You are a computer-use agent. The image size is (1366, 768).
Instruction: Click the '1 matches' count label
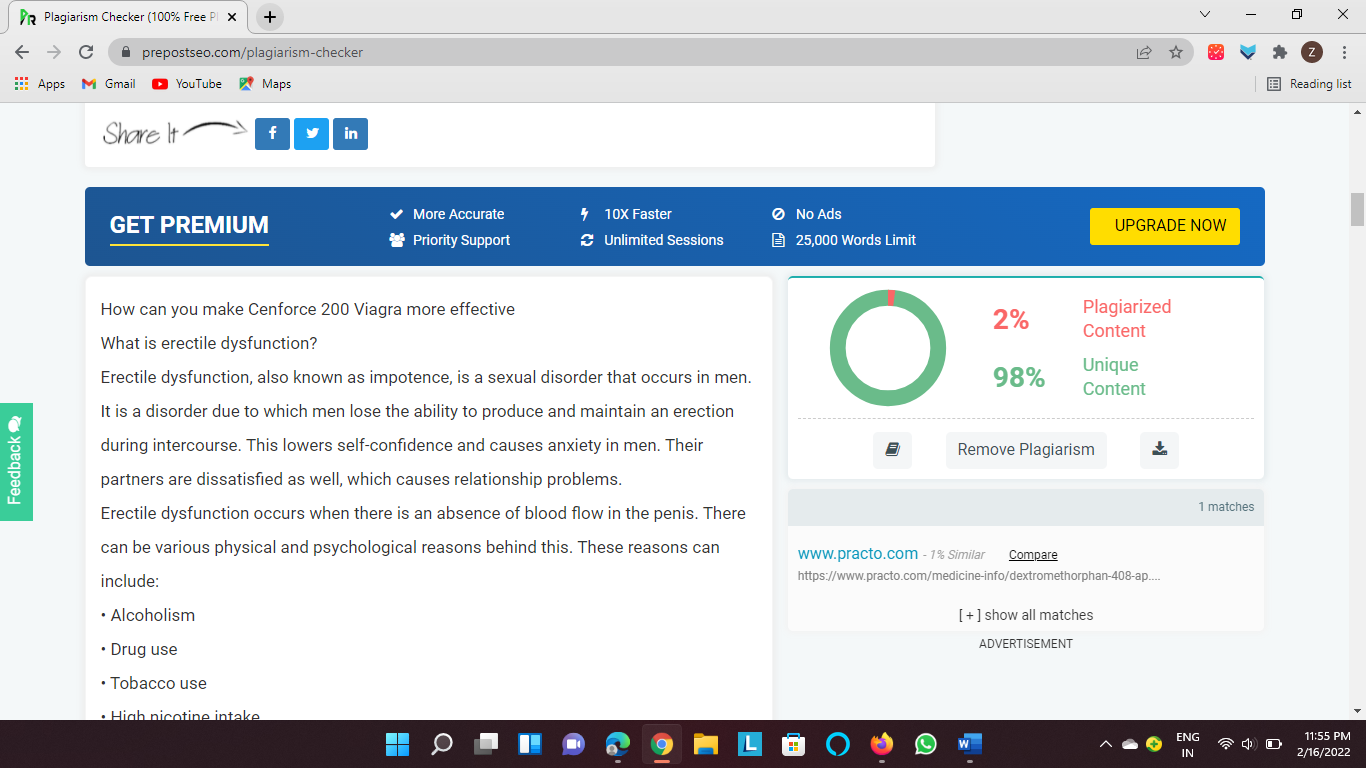1226,507
